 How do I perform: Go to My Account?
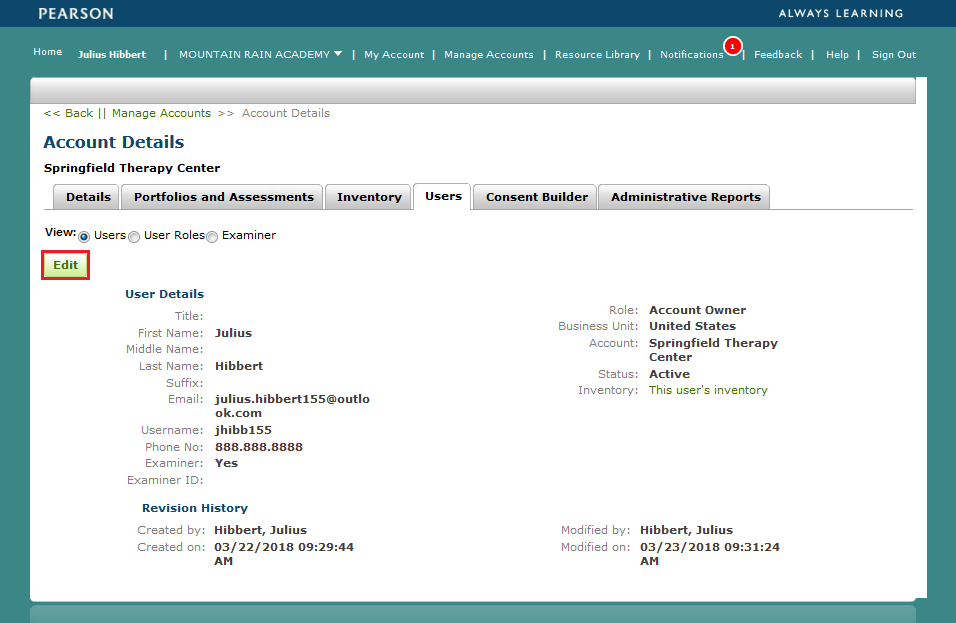tap(393, 55)
